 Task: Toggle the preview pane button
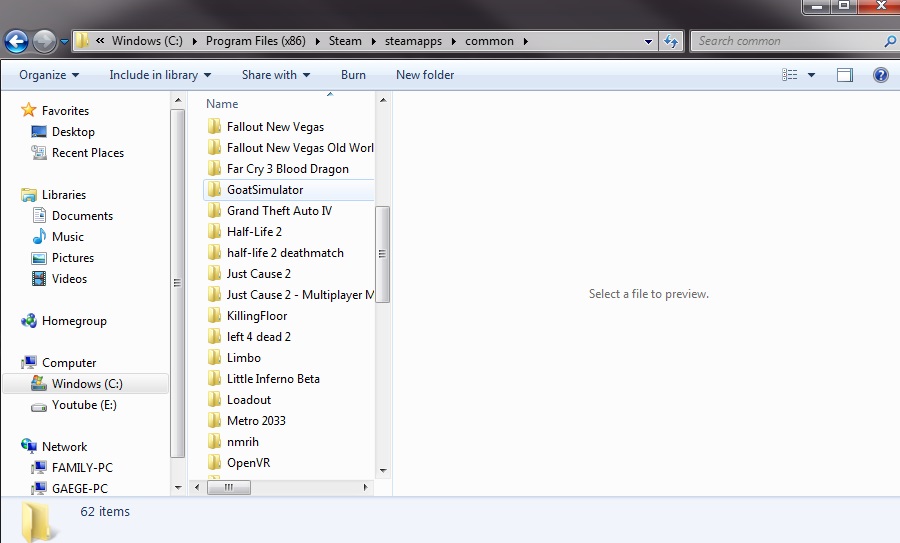[x=844, y=75]
